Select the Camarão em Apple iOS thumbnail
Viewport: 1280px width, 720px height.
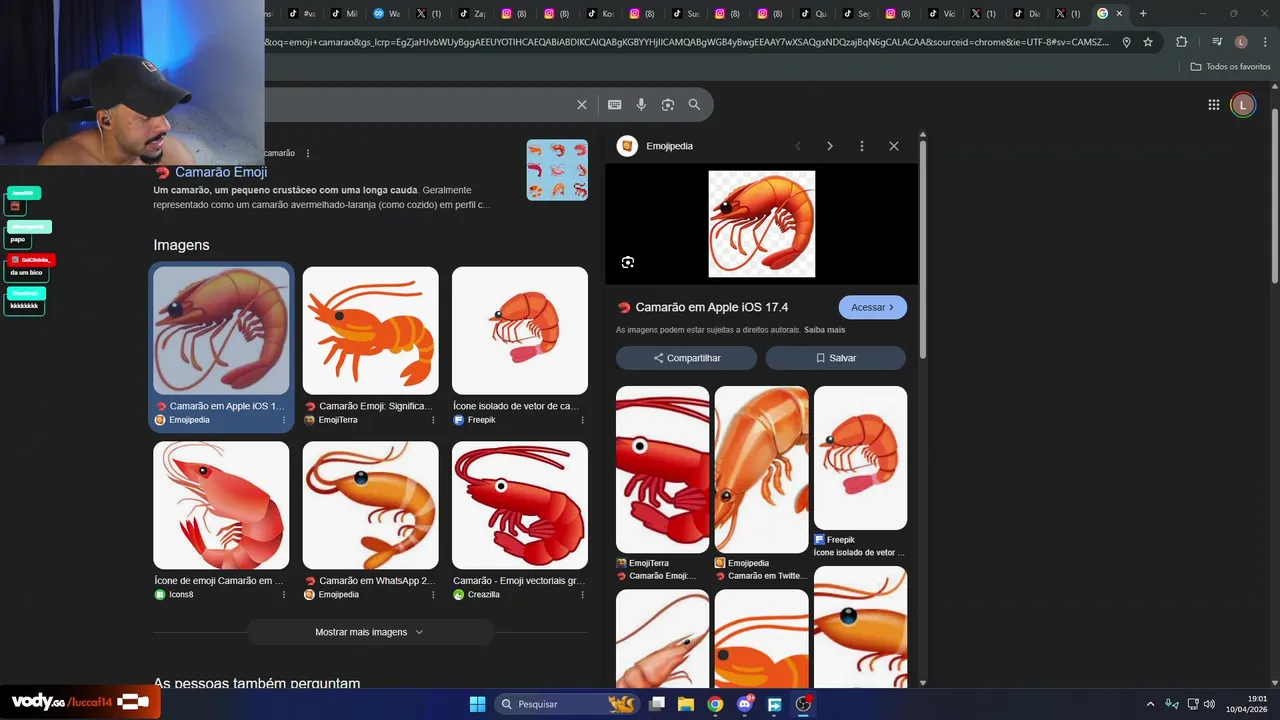coord(221,330)
